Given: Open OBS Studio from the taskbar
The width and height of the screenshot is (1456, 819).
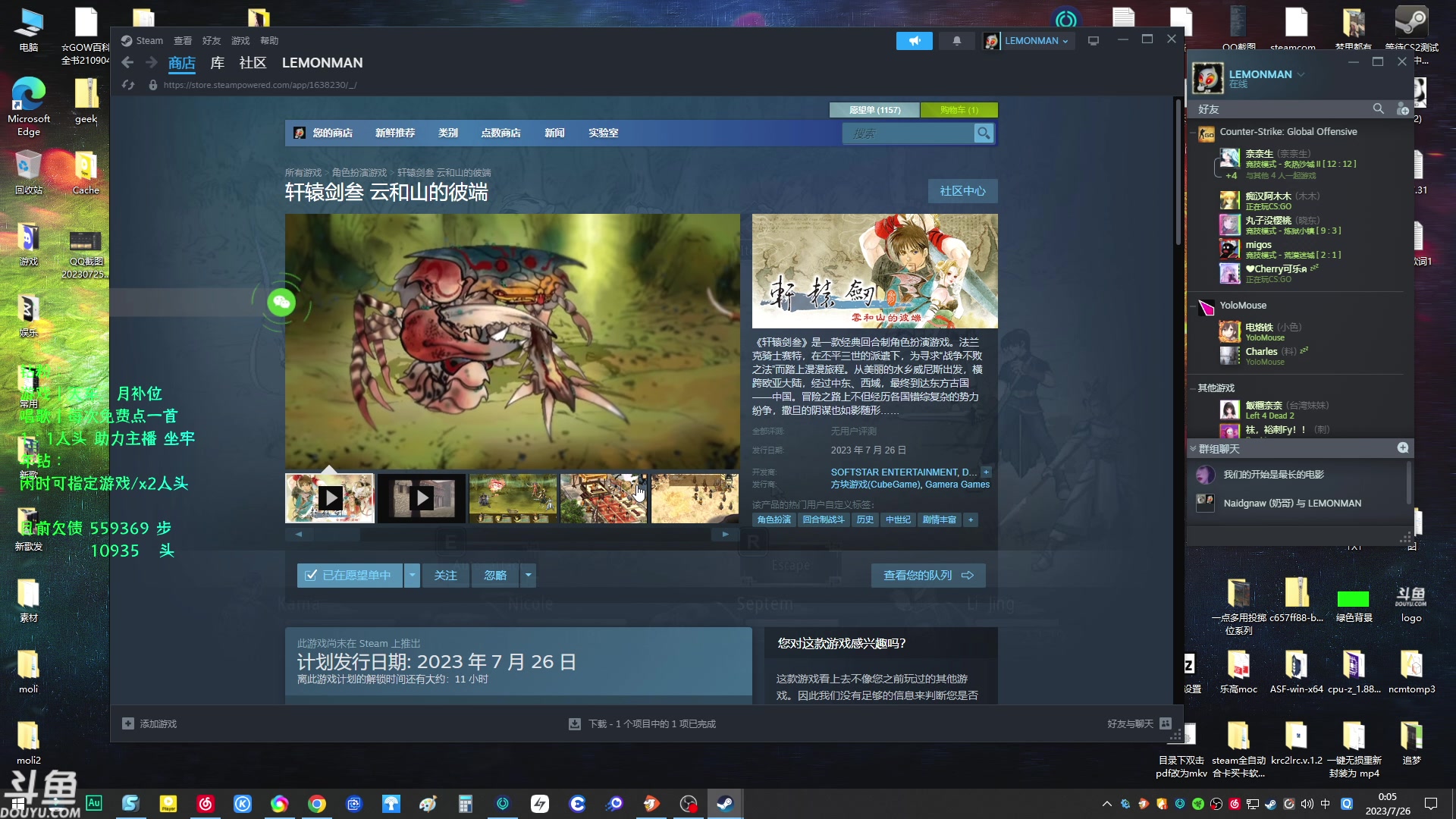Looking at the screenshot, I should click(x=688, y=803).
